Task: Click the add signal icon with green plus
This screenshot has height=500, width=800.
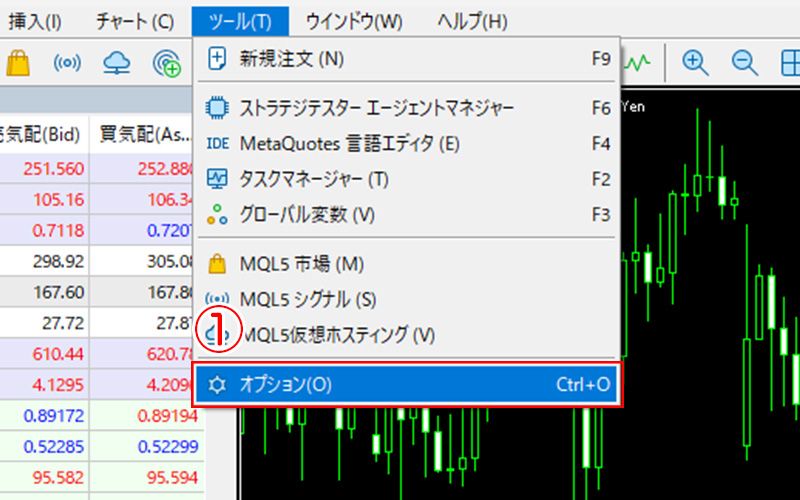Action: (168, 63)
